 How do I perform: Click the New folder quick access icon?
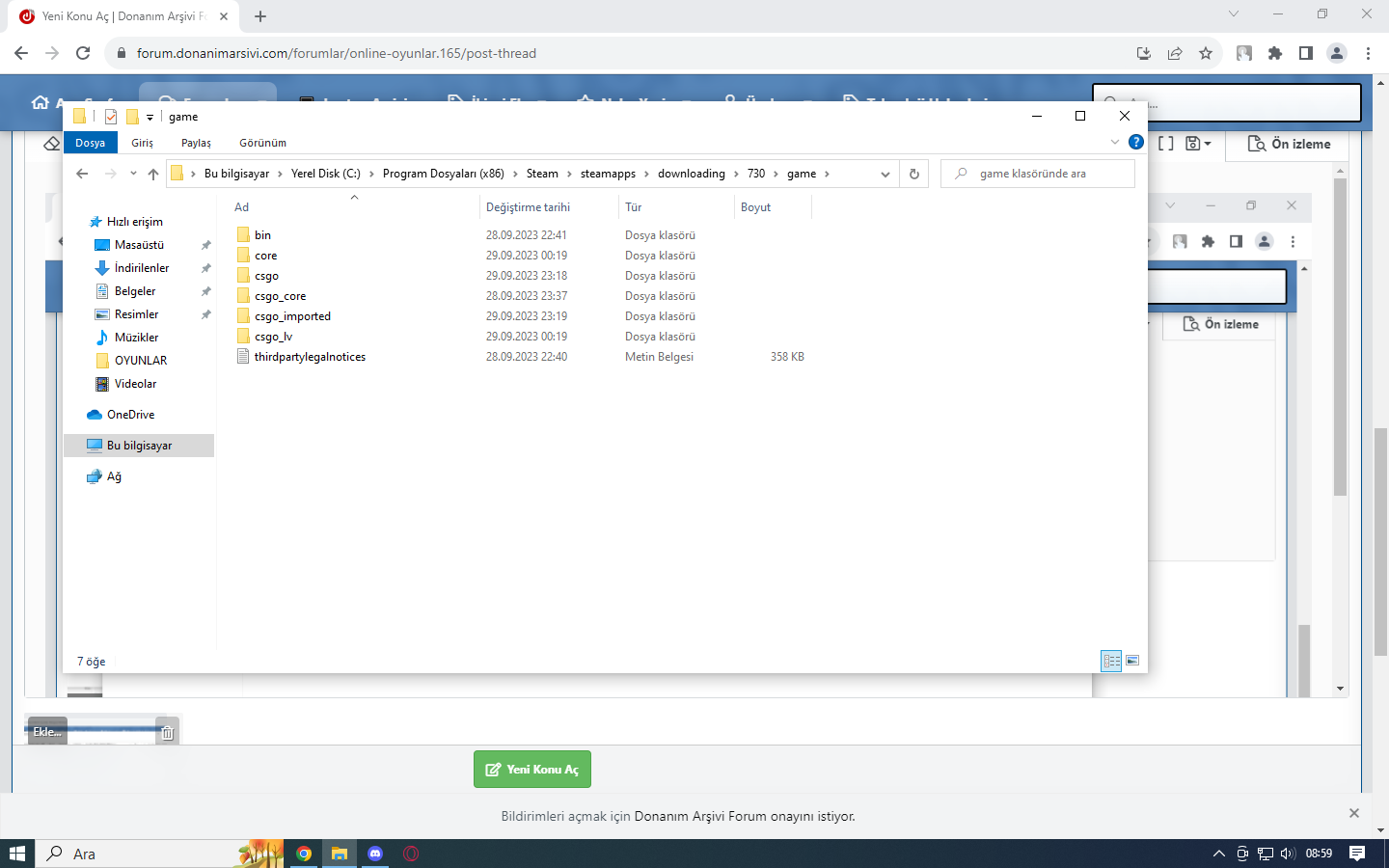click(x=132, y=117)
